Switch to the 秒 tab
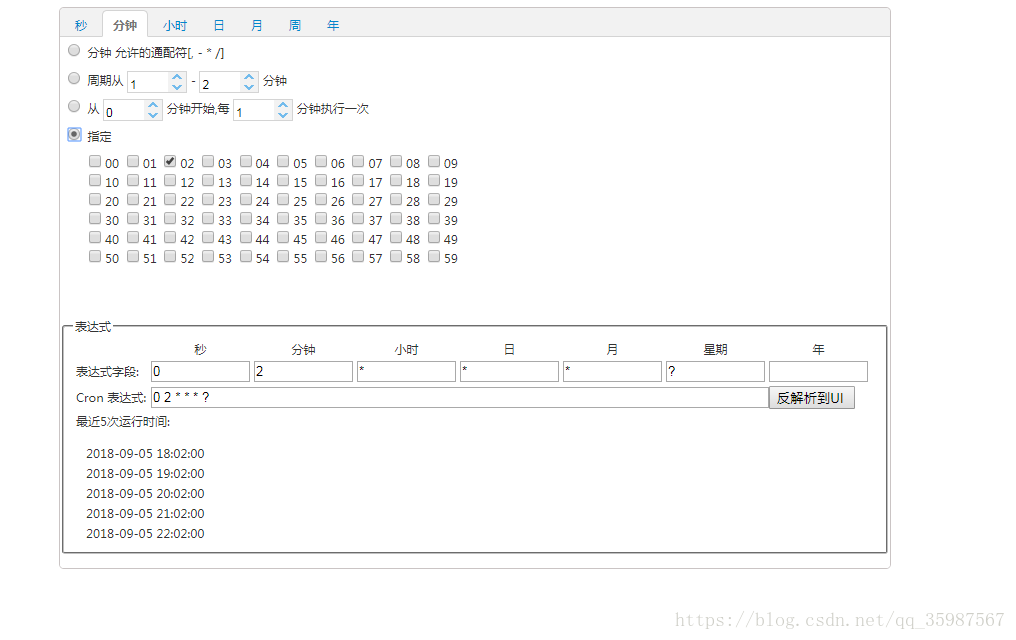The width and height of the screenshot is (1016, 640). tap(81, 25)
